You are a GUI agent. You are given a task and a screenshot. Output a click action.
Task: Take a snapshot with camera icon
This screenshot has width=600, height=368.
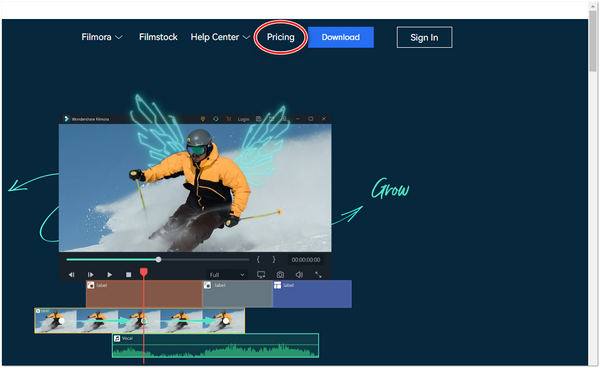(x=280, y=275)
